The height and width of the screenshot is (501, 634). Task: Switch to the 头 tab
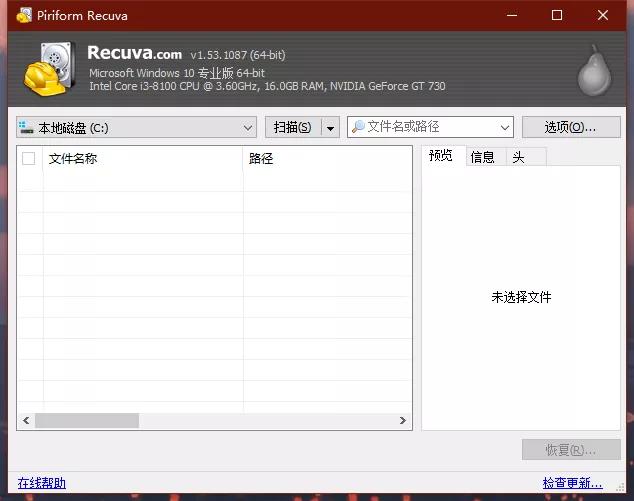click(x=518, y=157)
